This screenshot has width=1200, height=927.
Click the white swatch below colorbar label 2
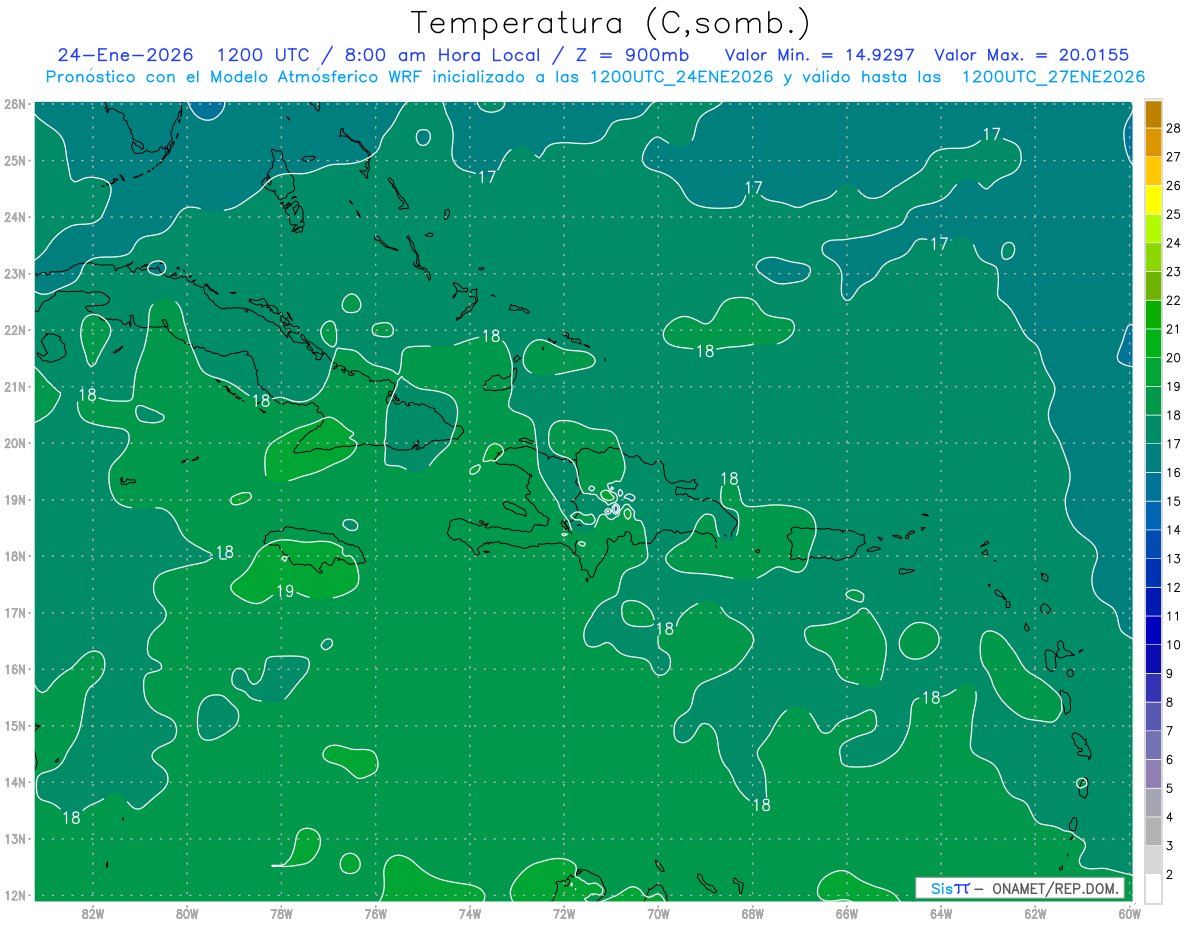[x=1153, y=889]
